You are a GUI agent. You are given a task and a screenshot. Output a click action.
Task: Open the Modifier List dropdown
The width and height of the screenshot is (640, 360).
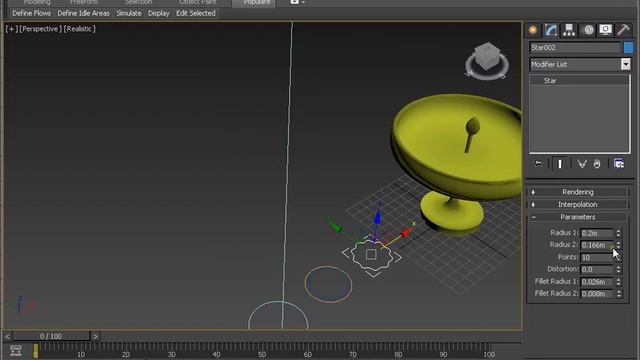tap(625, 64)
